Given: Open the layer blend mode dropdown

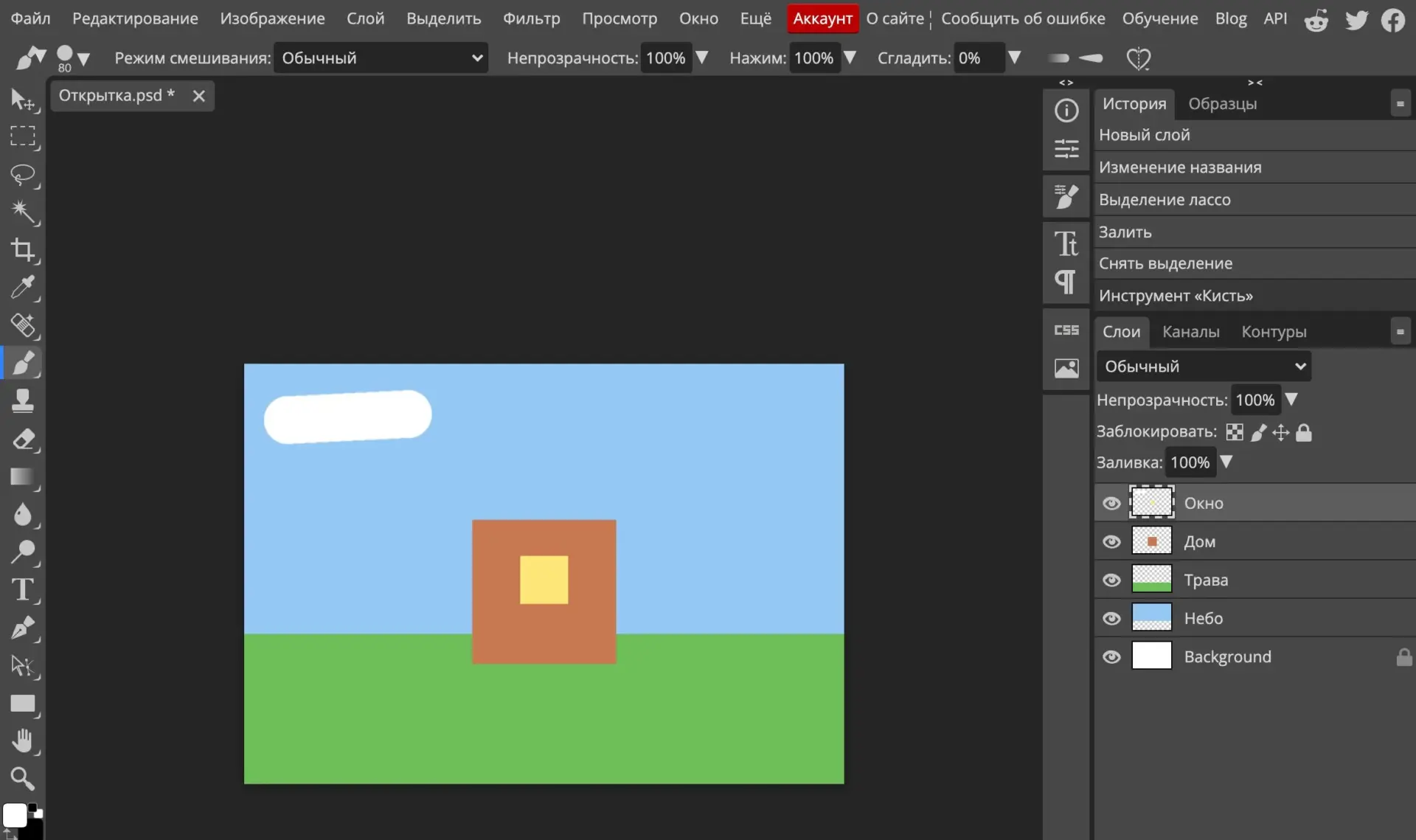Looking at the screenshot, I should tap(1204, 367).
